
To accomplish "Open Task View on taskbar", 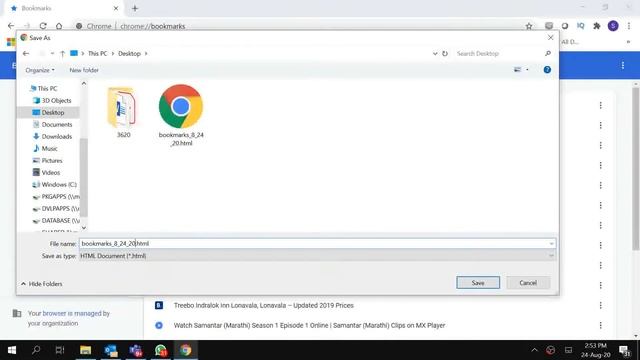I will click(x=60, y=350).
